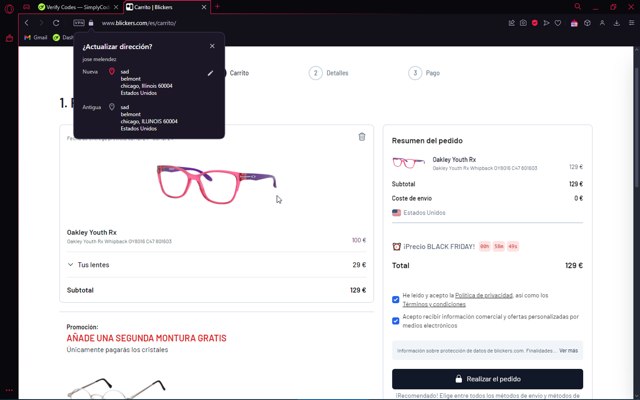Open the extensions cube icon
The height and width of the screenshot is (400, 640).
(587, 23)
